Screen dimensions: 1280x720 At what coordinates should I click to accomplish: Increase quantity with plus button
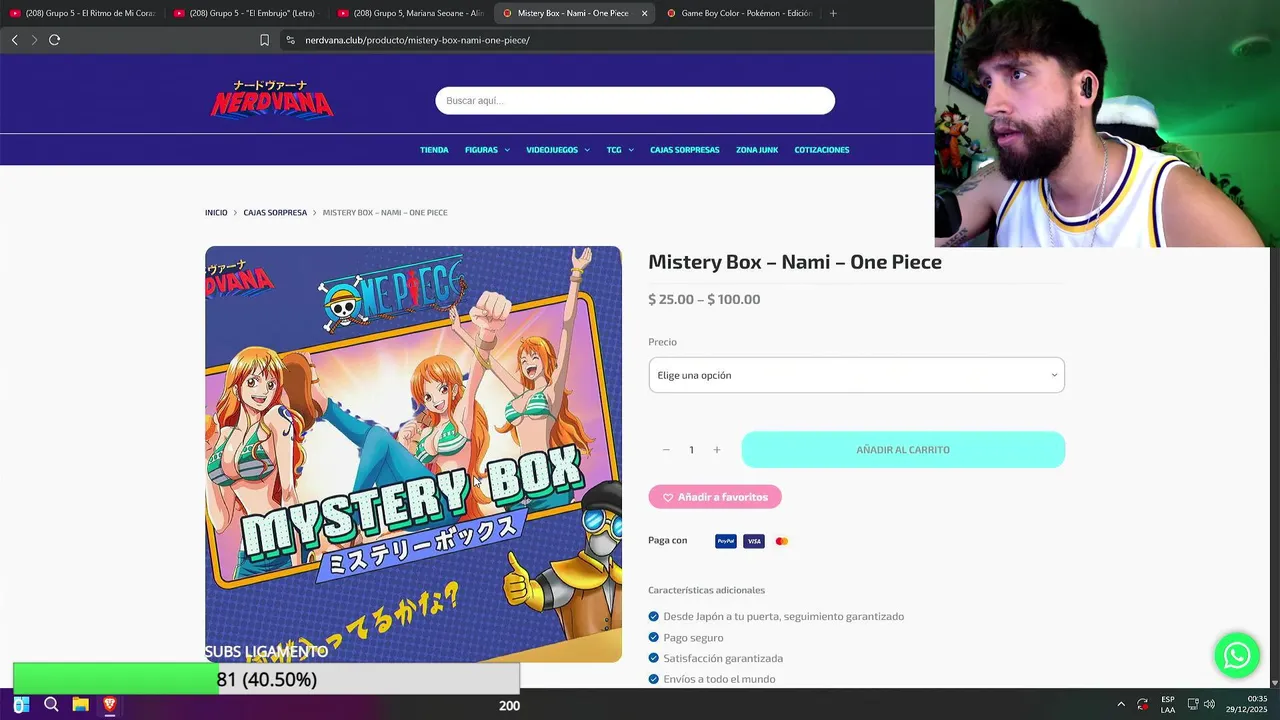pyautogui.click(x=716, y=450)
